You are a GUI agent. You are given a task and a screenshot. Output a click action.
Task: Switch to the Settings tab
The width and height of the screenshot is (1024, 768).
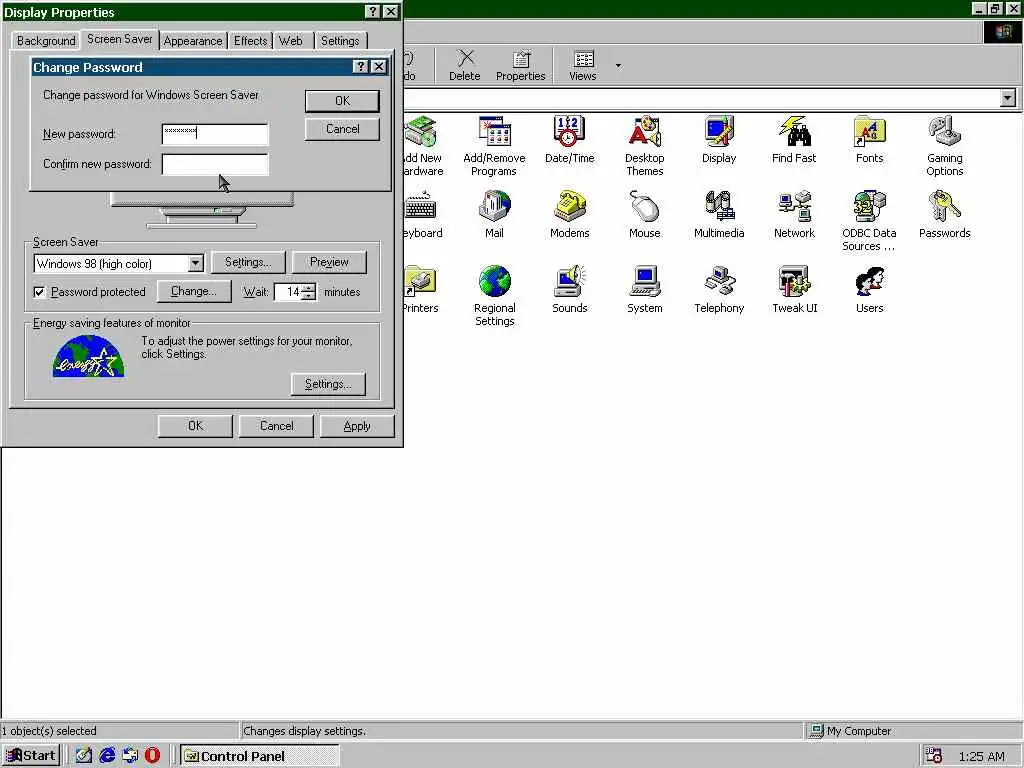click(x=340, y=40)
